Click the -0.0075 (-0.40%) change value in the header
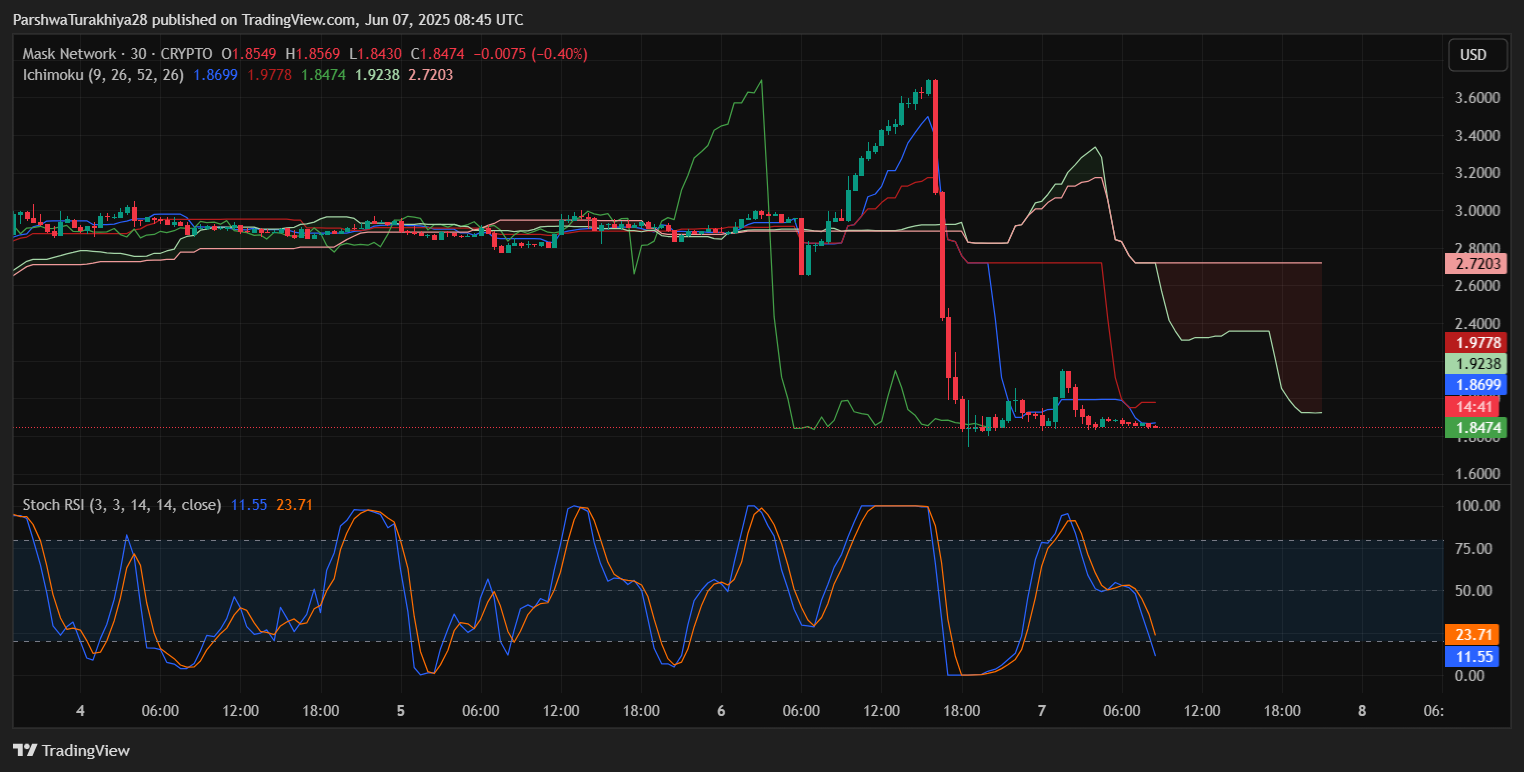The height and width of the screenshot is (772, 1524). (531, 54)
